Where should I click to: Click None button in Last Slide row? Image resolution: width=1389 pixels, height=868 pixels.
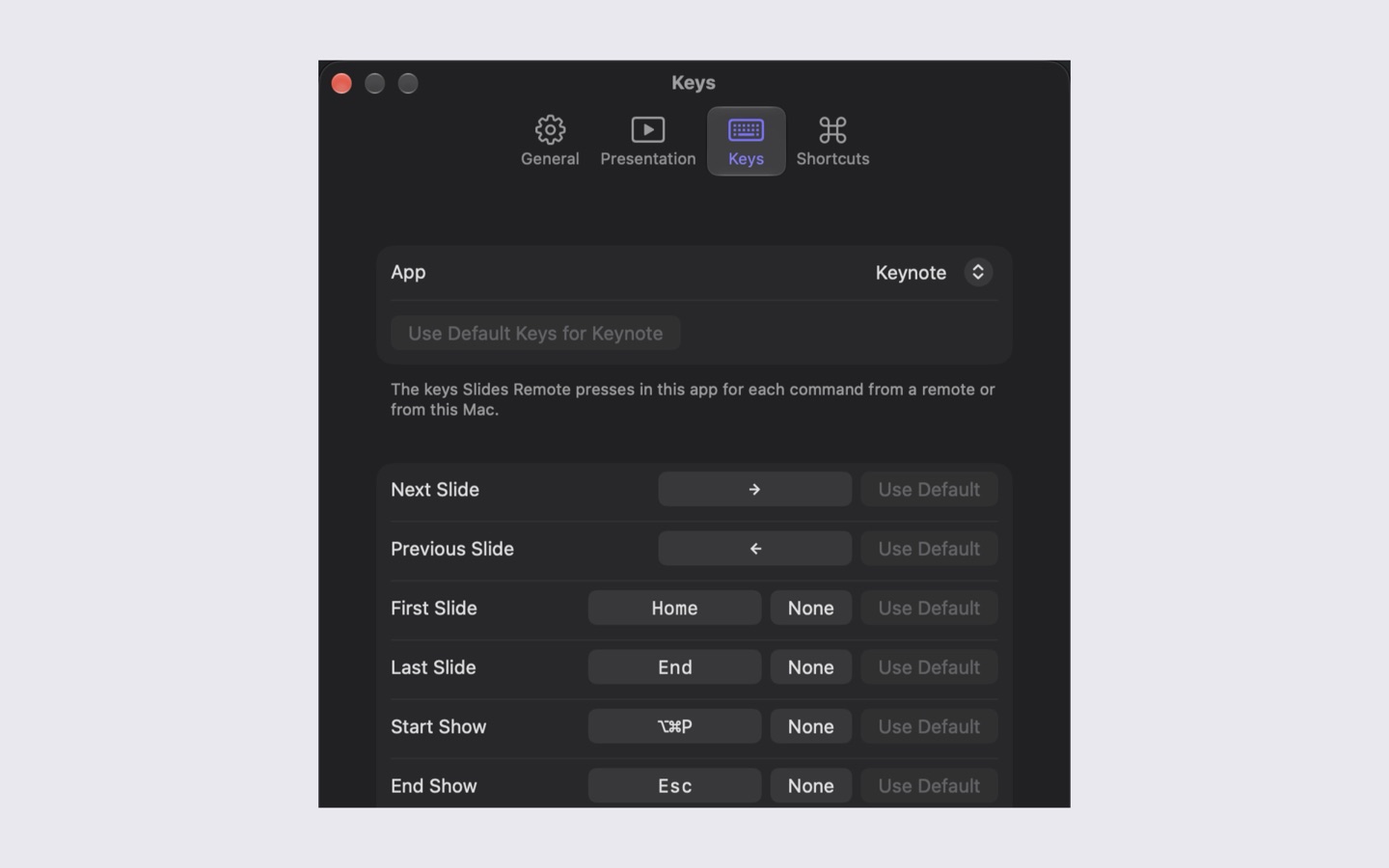810,667
